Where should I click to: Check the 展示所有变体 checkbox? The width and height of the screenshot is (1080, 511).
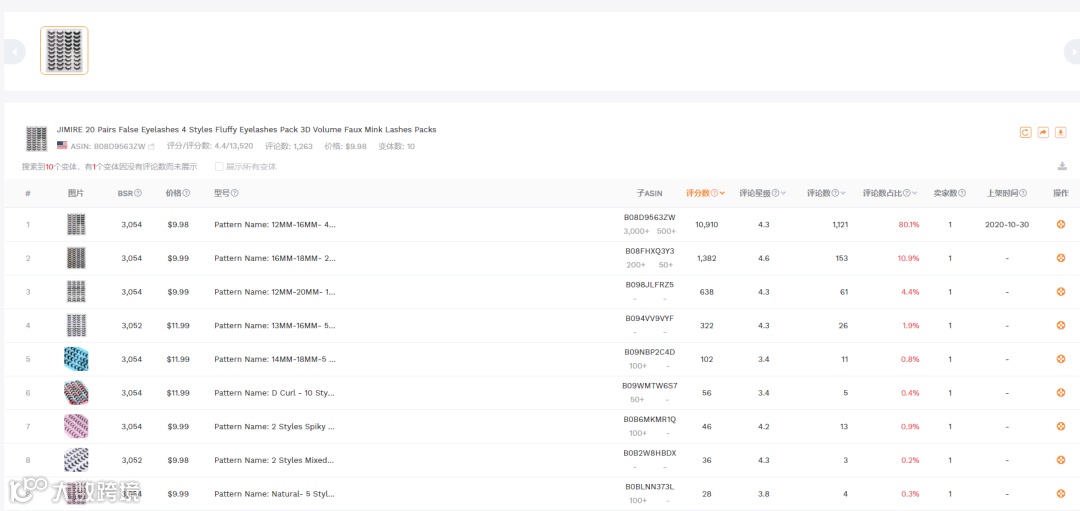[219, 167]
